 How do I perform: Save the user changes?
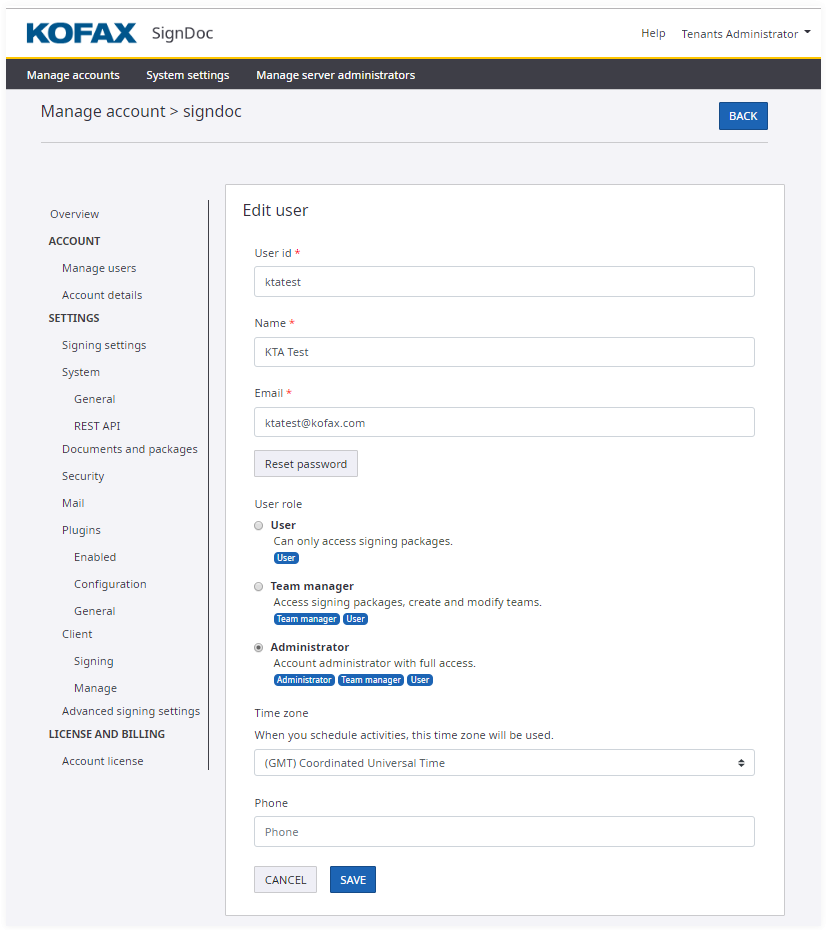[x=352, y=880]
